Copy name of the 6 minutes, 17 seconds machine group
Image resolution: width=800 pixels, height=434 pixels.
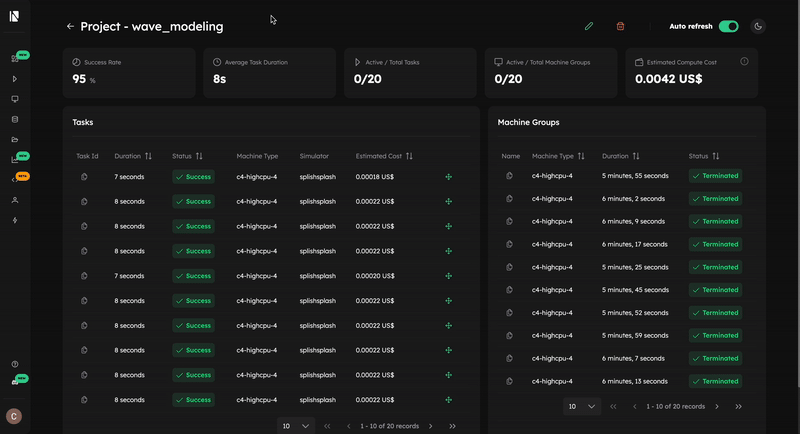point(509,244)
